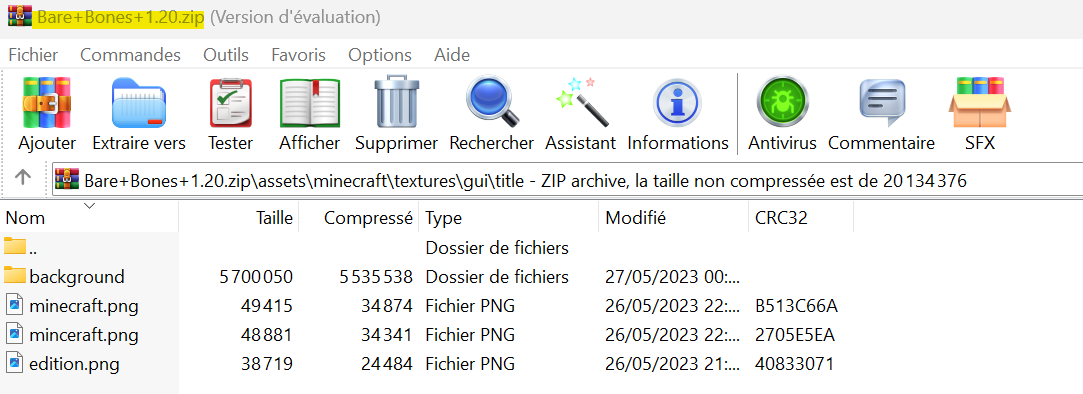Sort by the Type column header
The image size is (1083, 394).
pos(509,218)
